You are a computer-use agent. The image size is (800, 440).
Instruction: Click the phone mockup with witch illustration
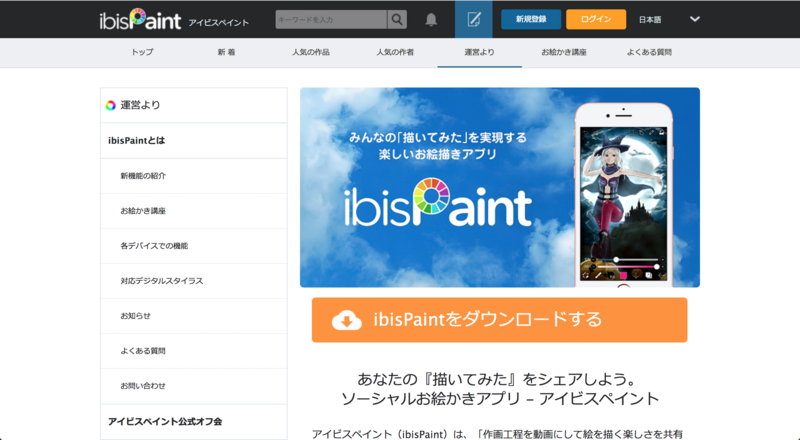623,197
